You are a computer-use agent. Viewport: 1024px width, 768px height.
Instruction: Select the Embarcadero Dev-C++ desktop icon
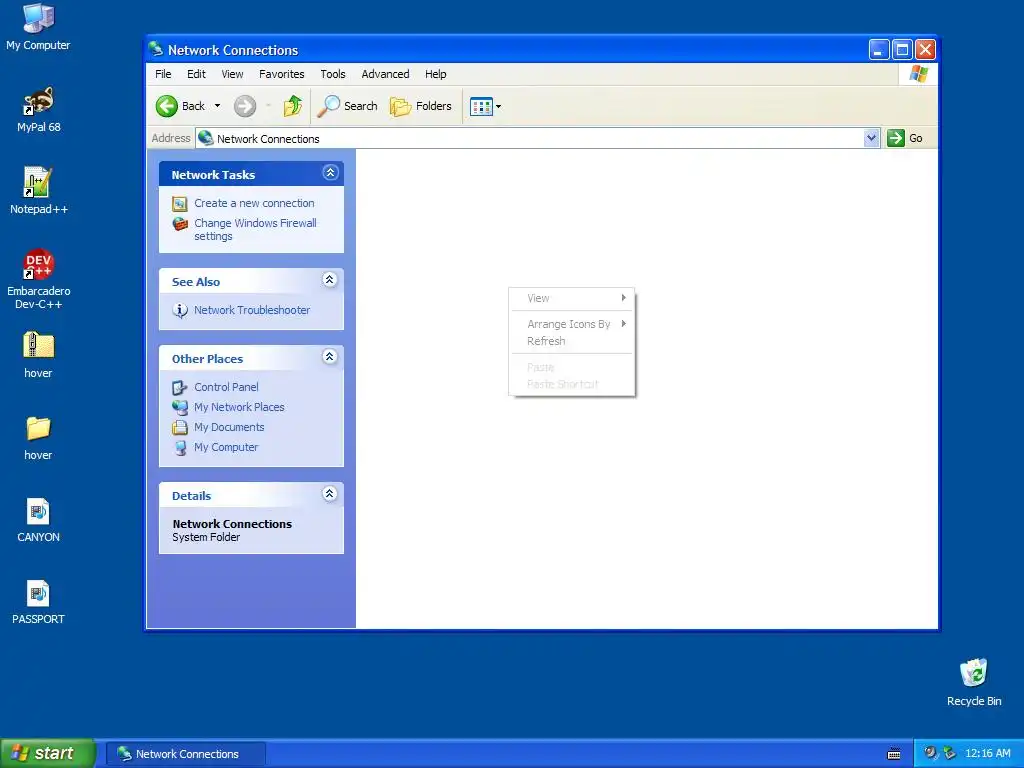tap(39, 279)
